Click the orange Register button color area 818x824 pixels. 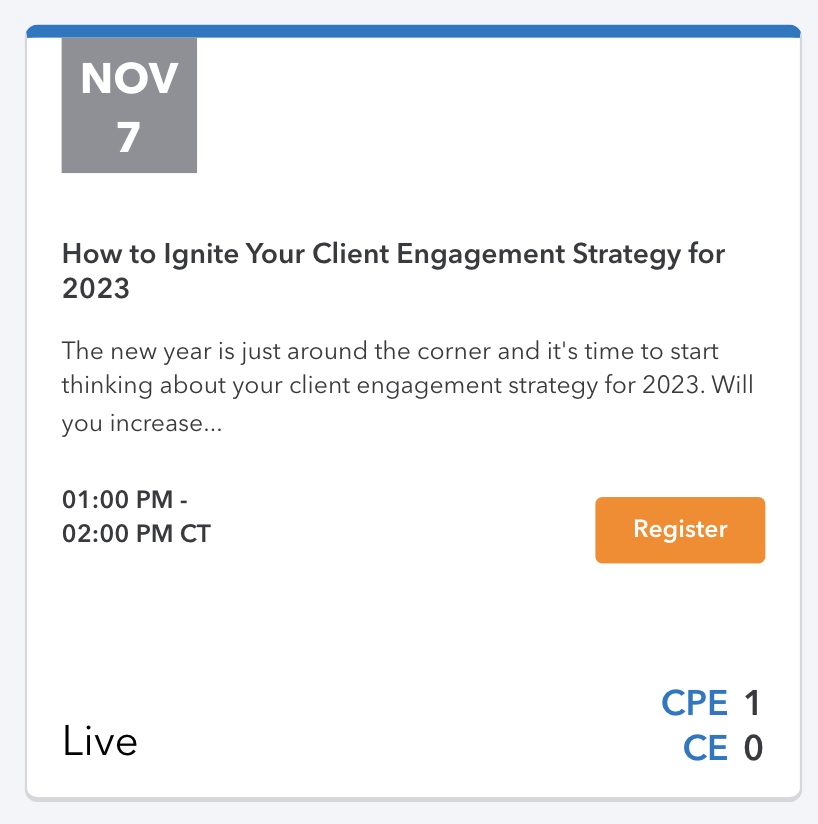[679, 530]
